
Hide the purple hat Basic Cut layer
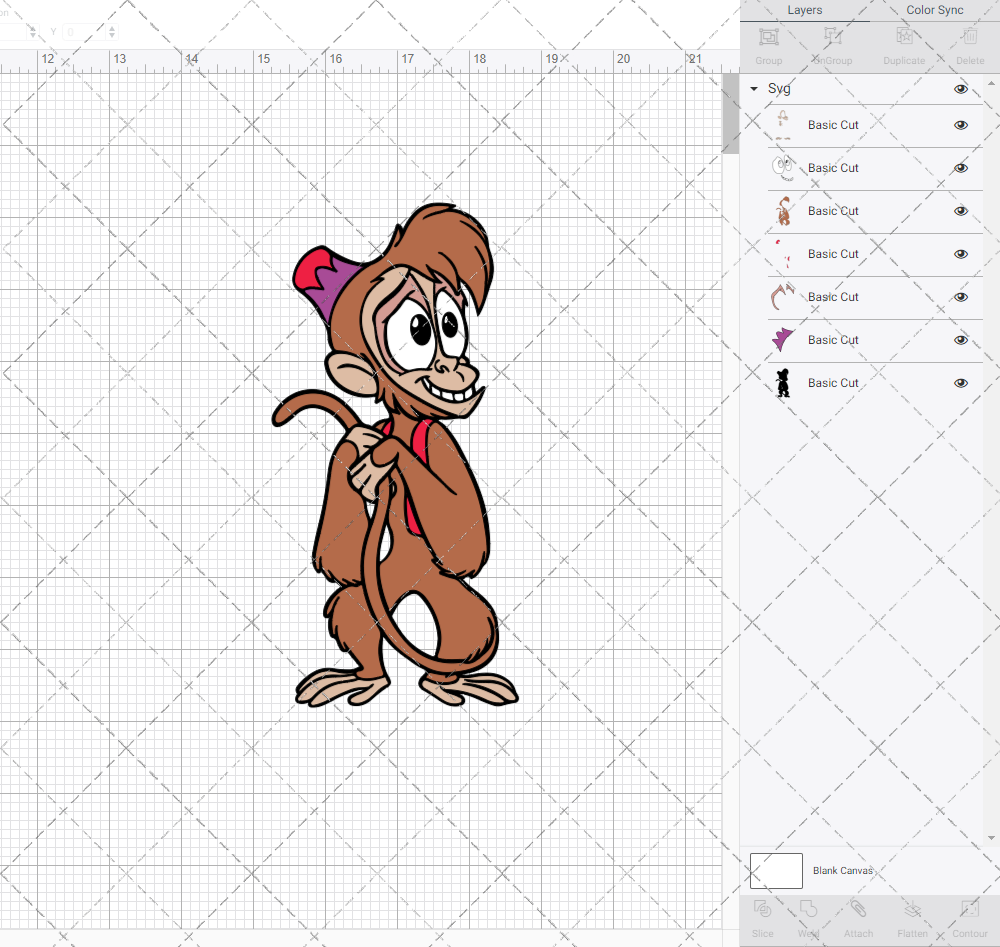point(961,340)
